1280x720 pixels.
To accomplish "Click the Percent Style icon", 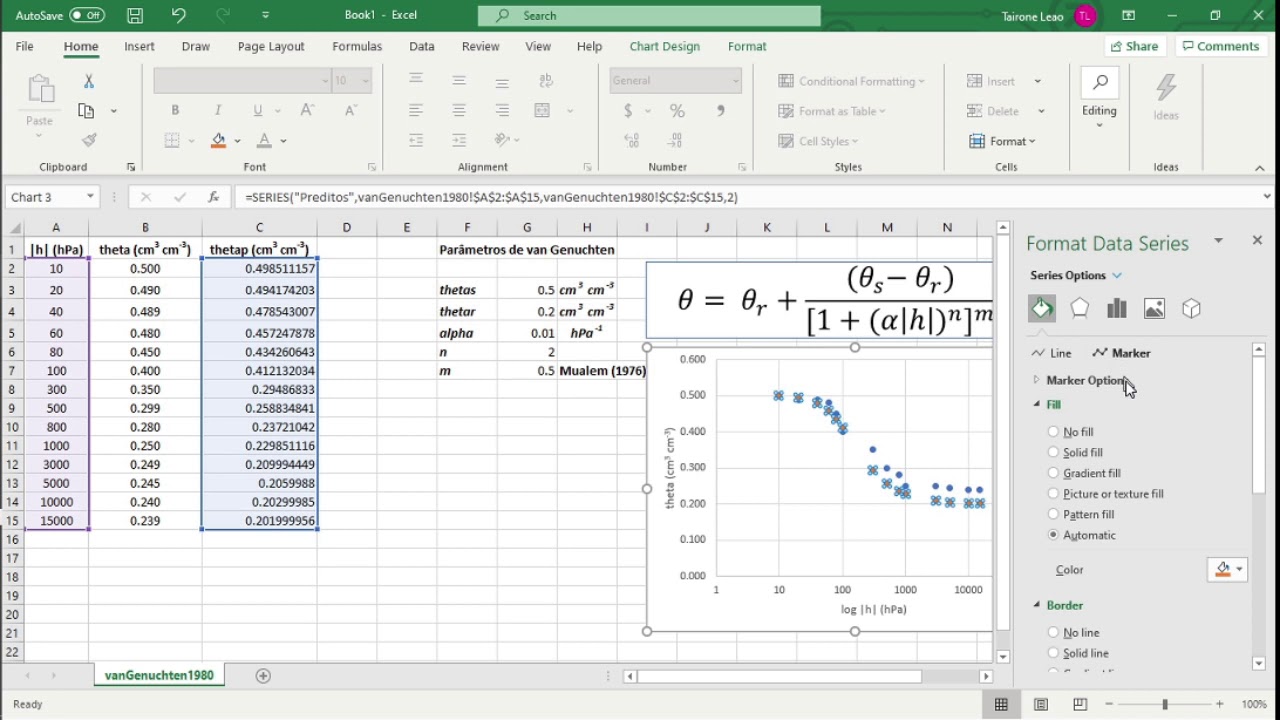I will 677,111.
